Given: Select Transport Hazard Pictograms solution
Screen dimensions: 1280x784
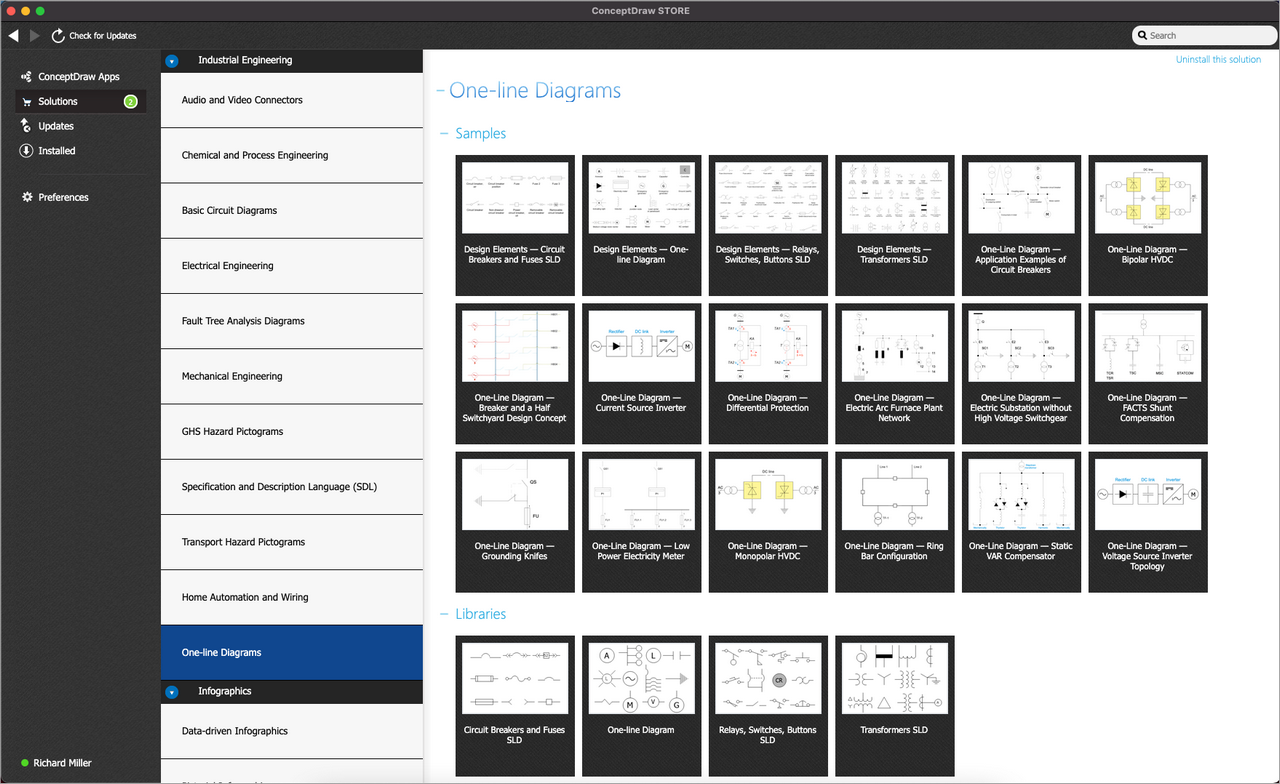Looking at the screenshot, I should coord(292,542).
